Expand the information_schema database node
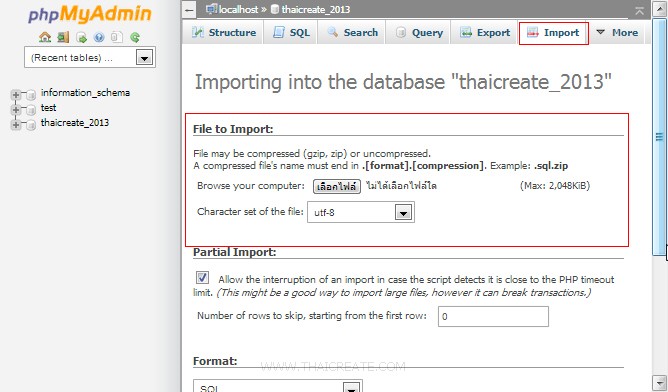Screen dimensions: 668x392 [x=16, y=95]
